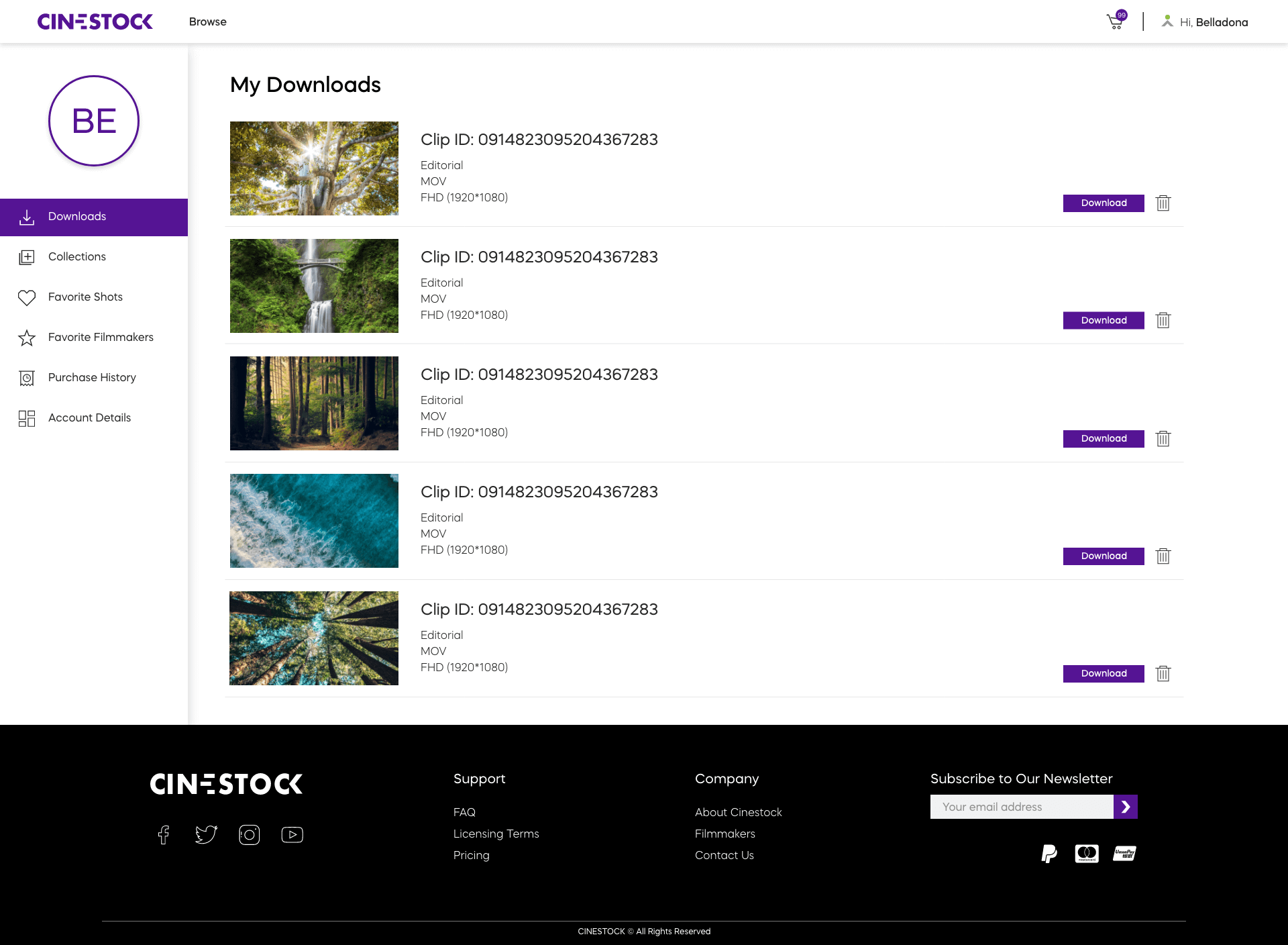The image size is (1288, 945).
Task: Open the Collections sidebar item
Action: coord(77,257)
